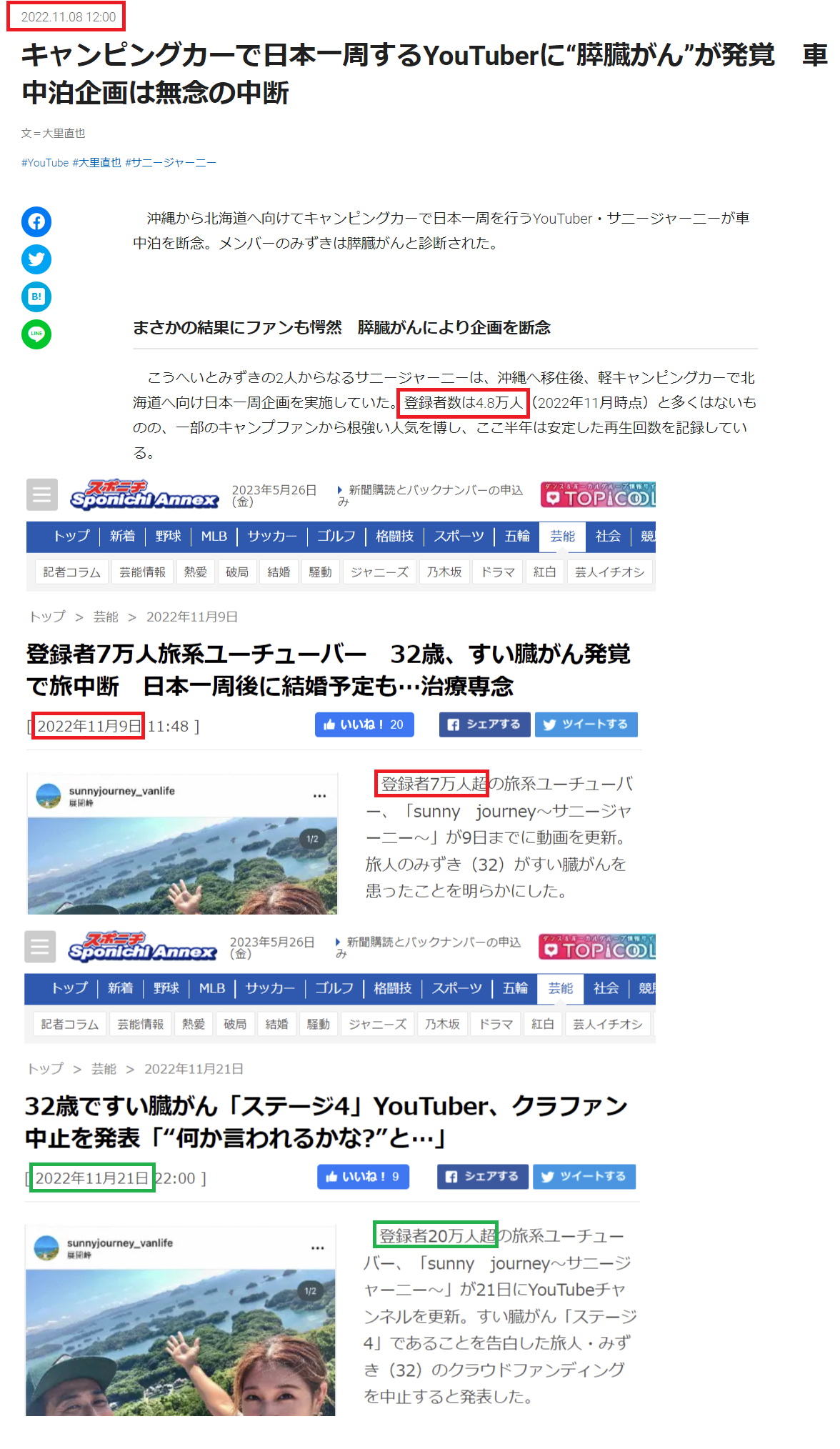Open the 熱愛 tag on the November 9 page
The width and height of the screenshot is (840, 1449).
[x=195, y=572]
